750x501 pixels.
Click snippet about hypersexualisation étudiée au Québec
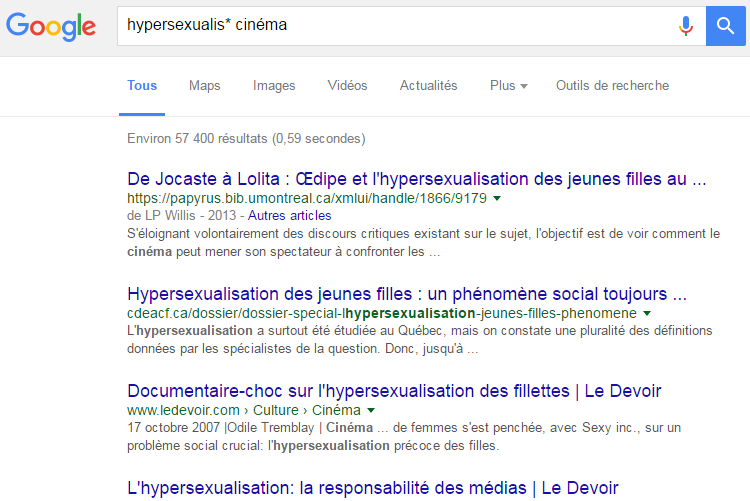pyautogui.click(x=419, y=340)
